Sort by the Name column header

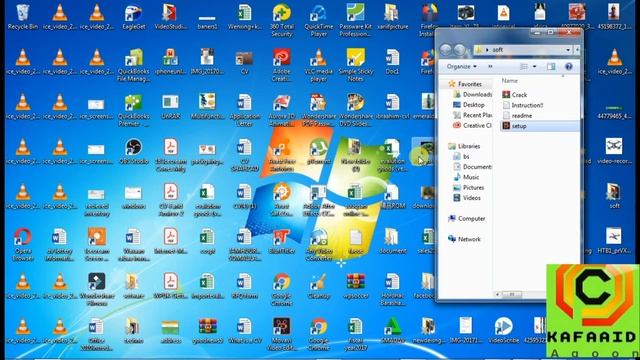pyautogui.click(x=510, y=81)
